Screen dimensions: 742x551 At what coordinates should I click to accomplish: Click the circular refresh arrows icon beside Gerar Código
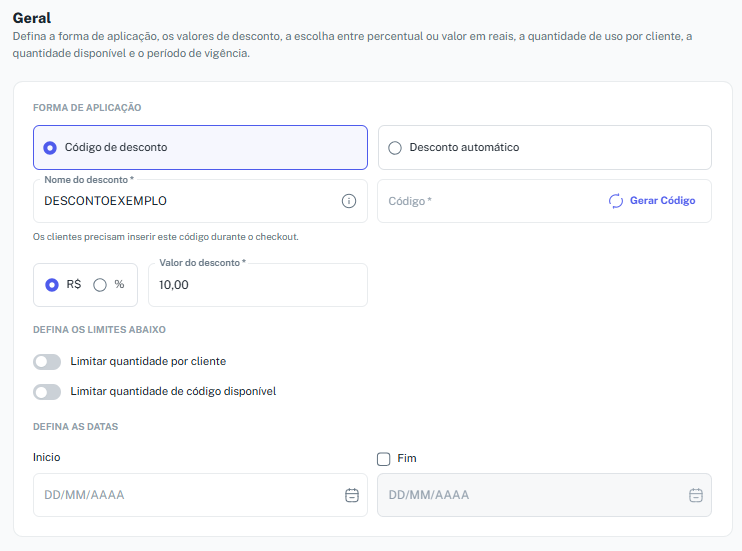(x=616, y=201)
